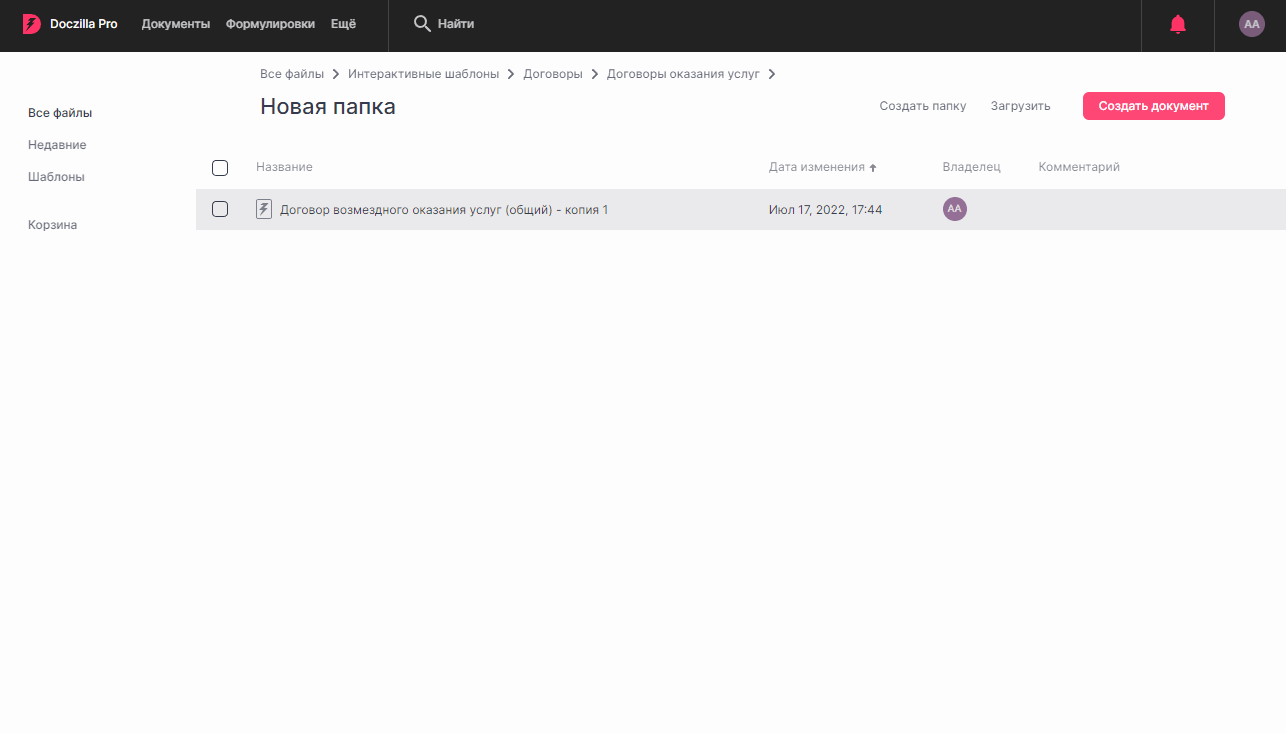
Task: Go to Все файлы breadcrumb link
Action: tap(292, 74)
